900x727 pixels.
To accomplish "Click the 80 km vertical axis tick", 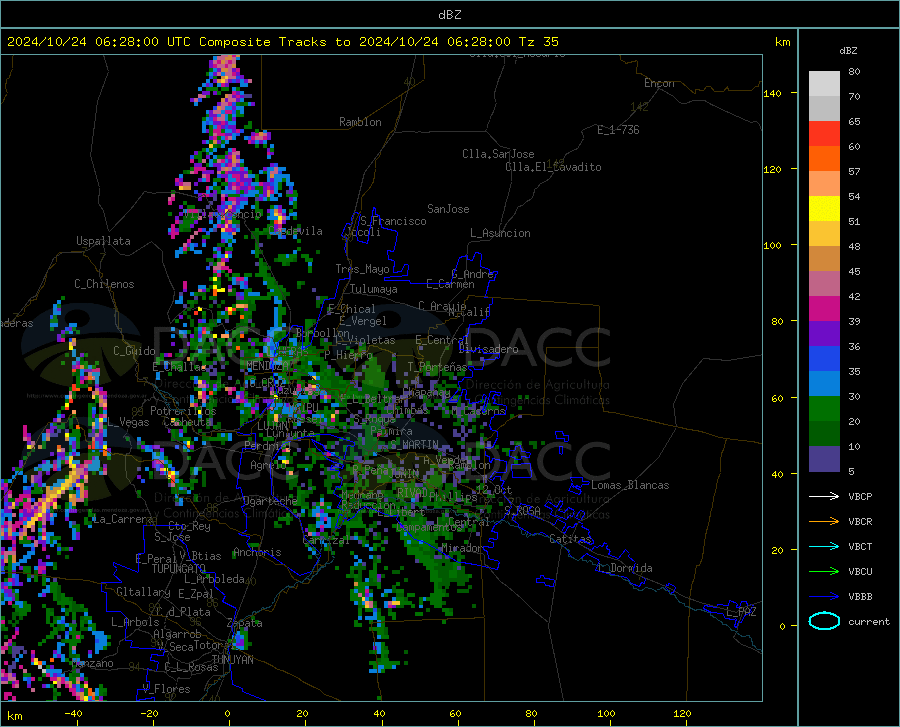I will pyautogui.click(x=777, y=321).
